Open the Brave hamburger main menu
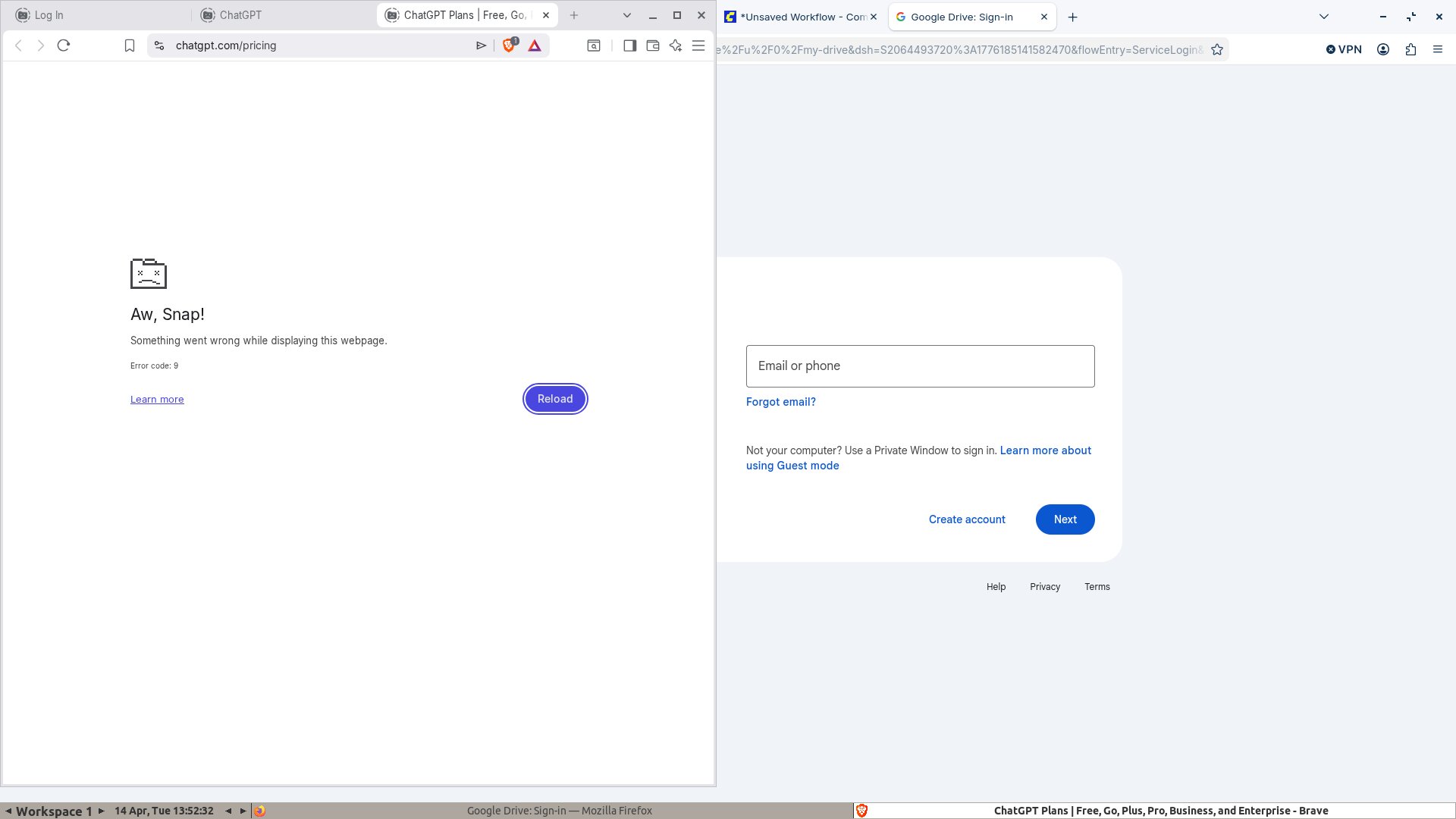1456x819 pixels. [x=698, y=45]
